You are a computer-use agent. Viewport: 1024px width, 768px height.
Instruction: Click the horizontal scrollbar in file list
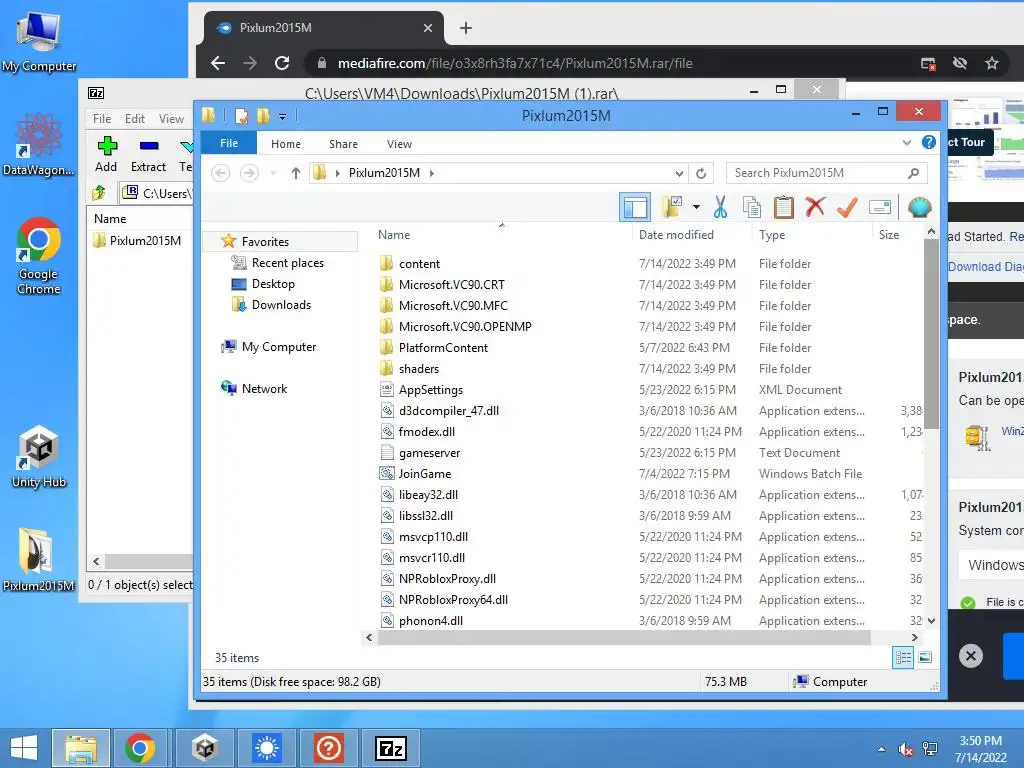(624, 637)
